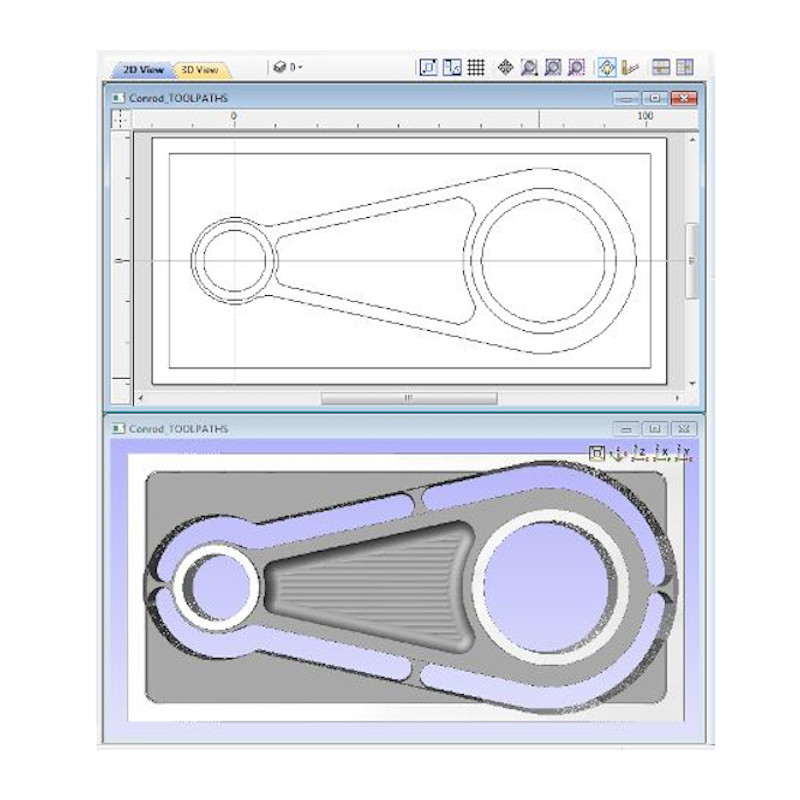Viewport: 800px width, 800px height.
Task: Click the 2D window Conrod_TOOLPATHS document icon
Action: click(x=118, y=98)
